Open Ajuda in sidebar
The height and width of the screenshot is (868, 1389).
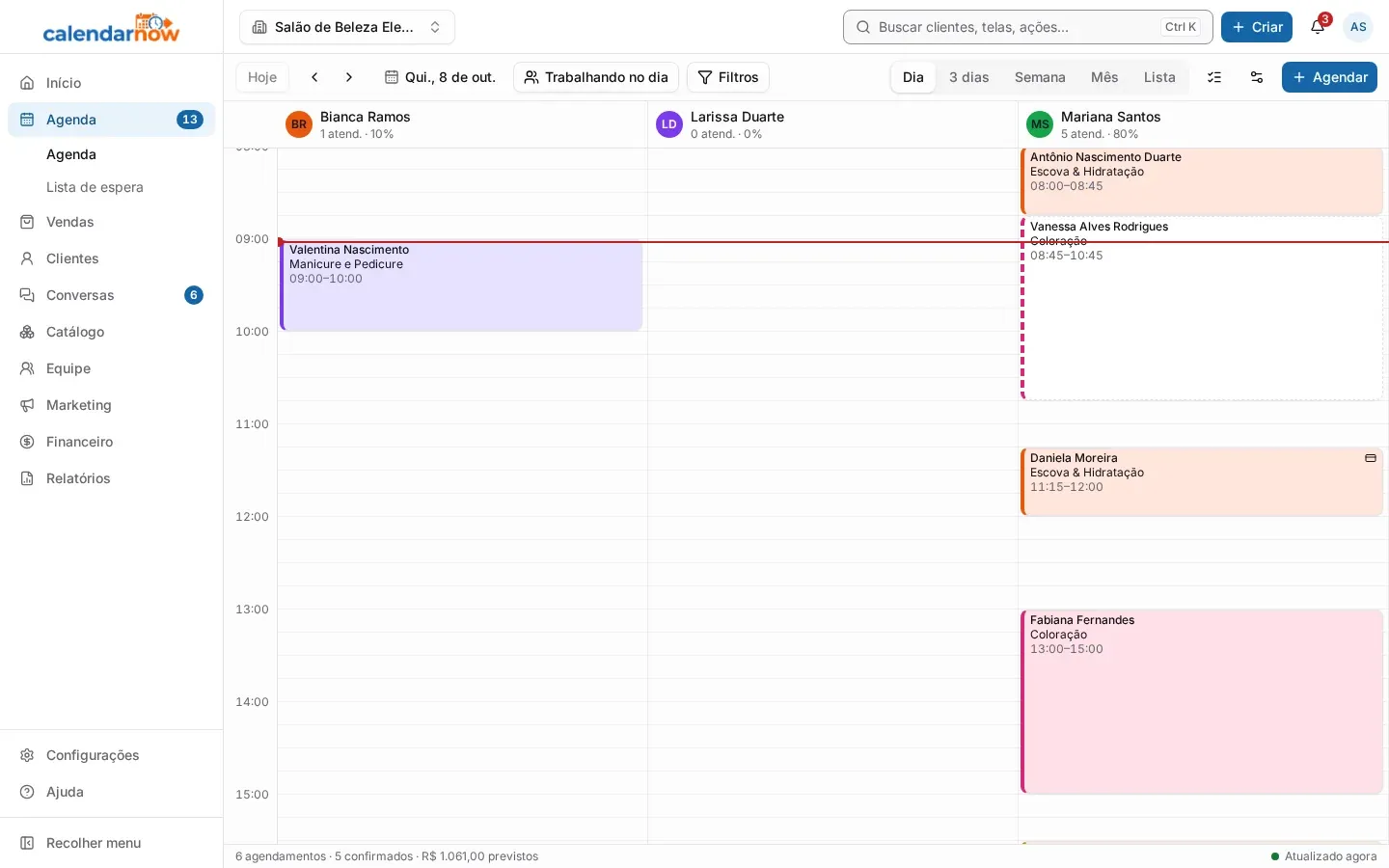(x=111, y=792)
